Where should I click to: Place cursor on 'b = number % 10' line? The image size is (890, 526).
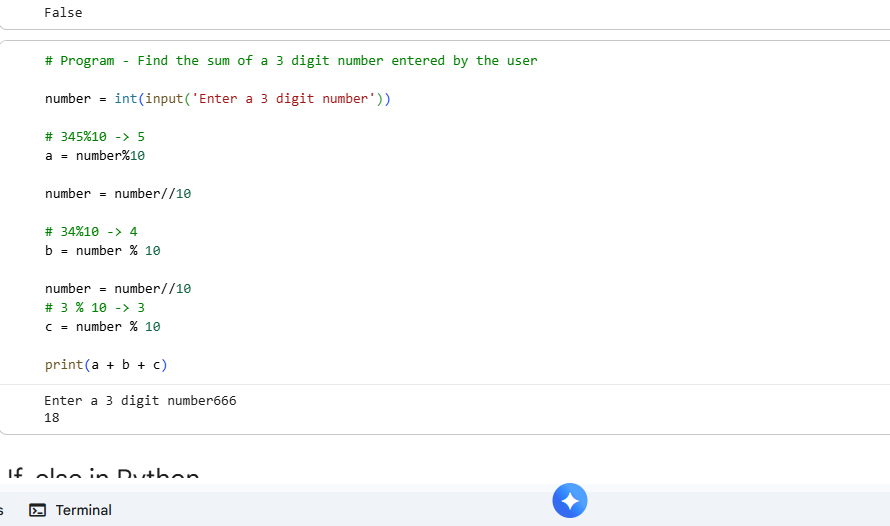tap(103, 251)
